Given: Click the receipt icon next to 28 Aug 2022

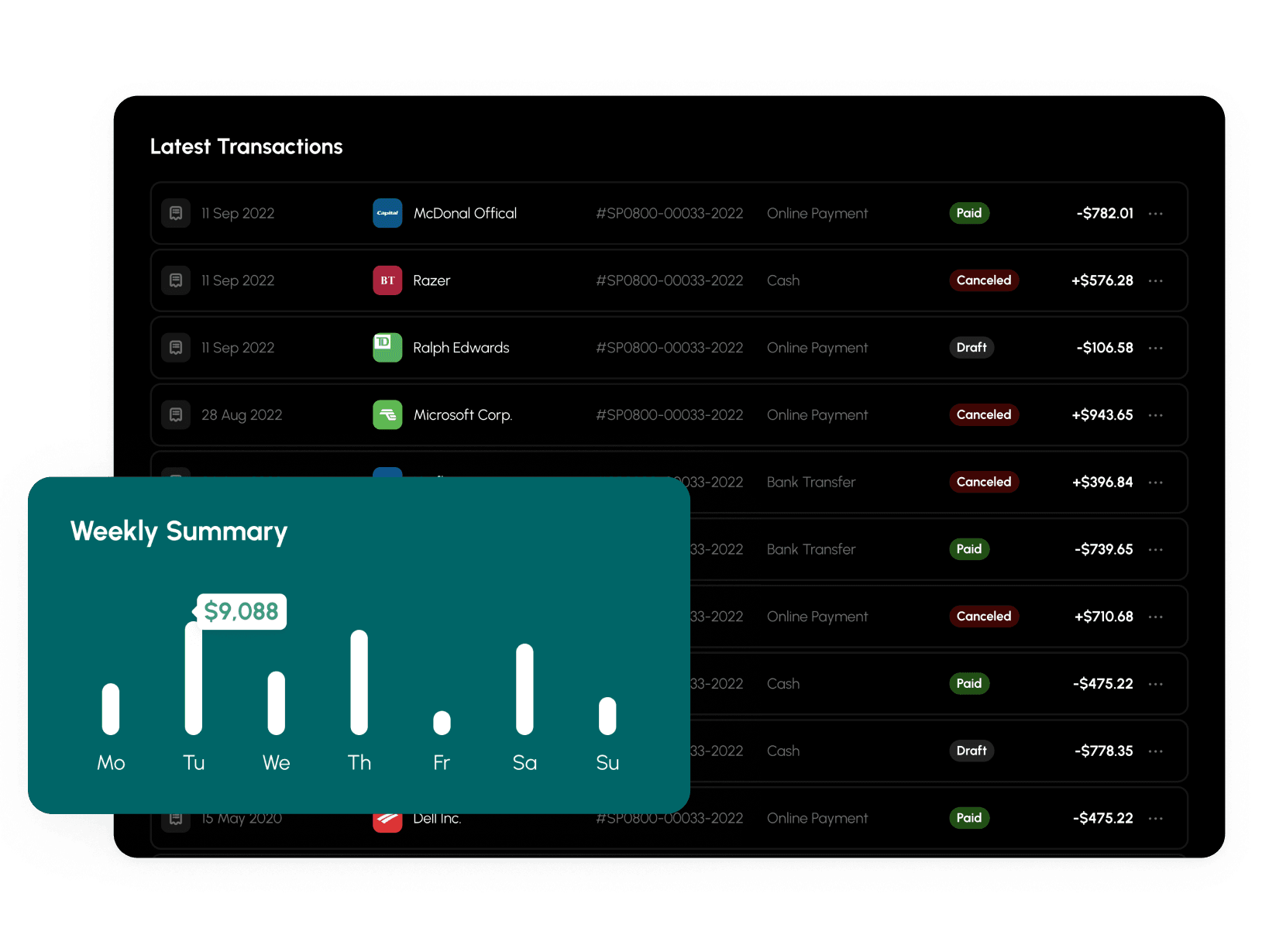Looking at the screenshot, I should click(x=176, y=414).
